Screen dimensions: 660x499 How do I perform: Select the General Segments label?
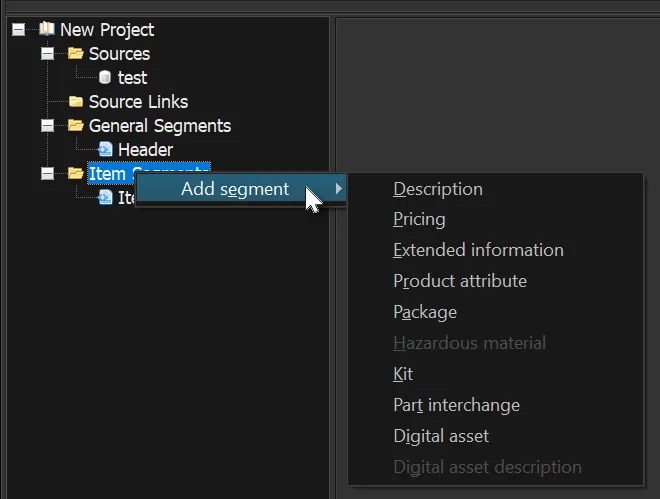pos(160,126)
